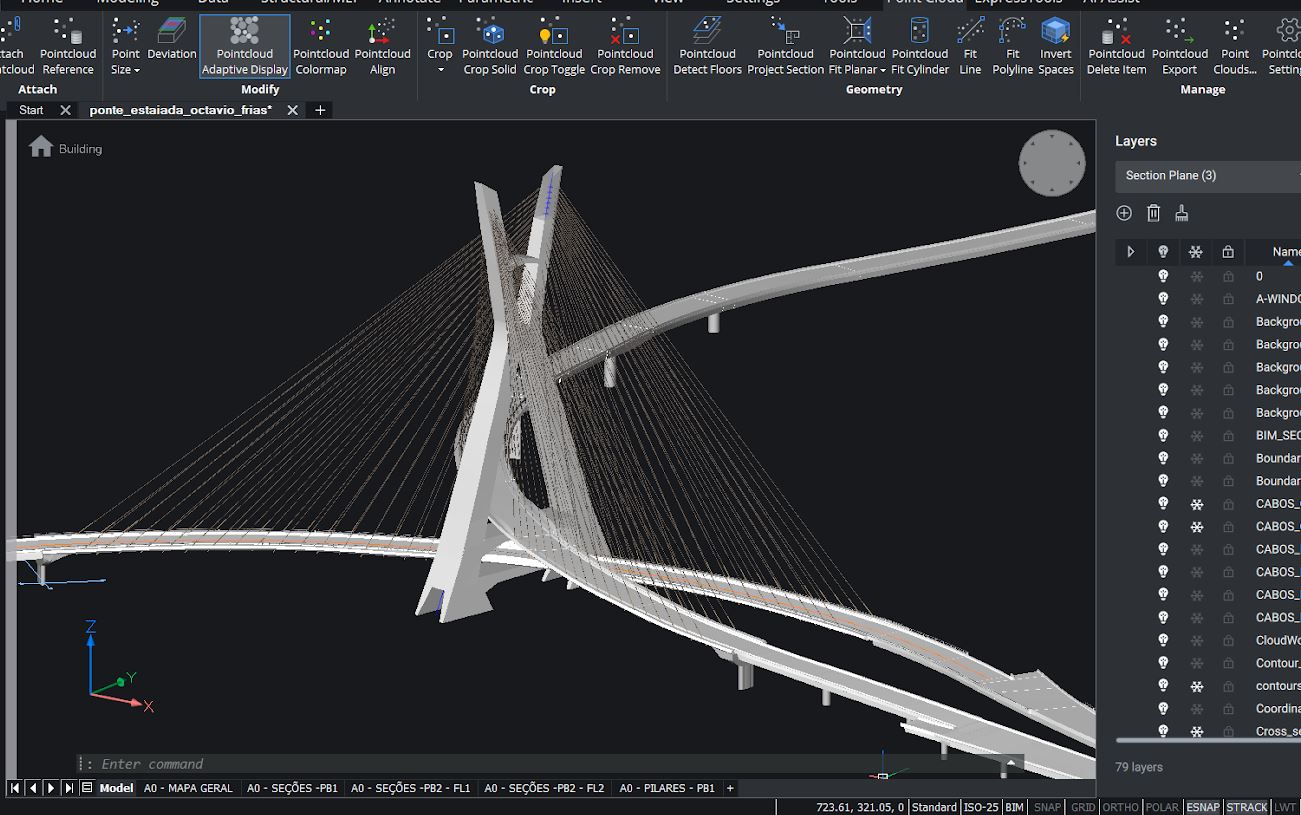Select the Pointcloud Reference tool

tap(67, 45)
